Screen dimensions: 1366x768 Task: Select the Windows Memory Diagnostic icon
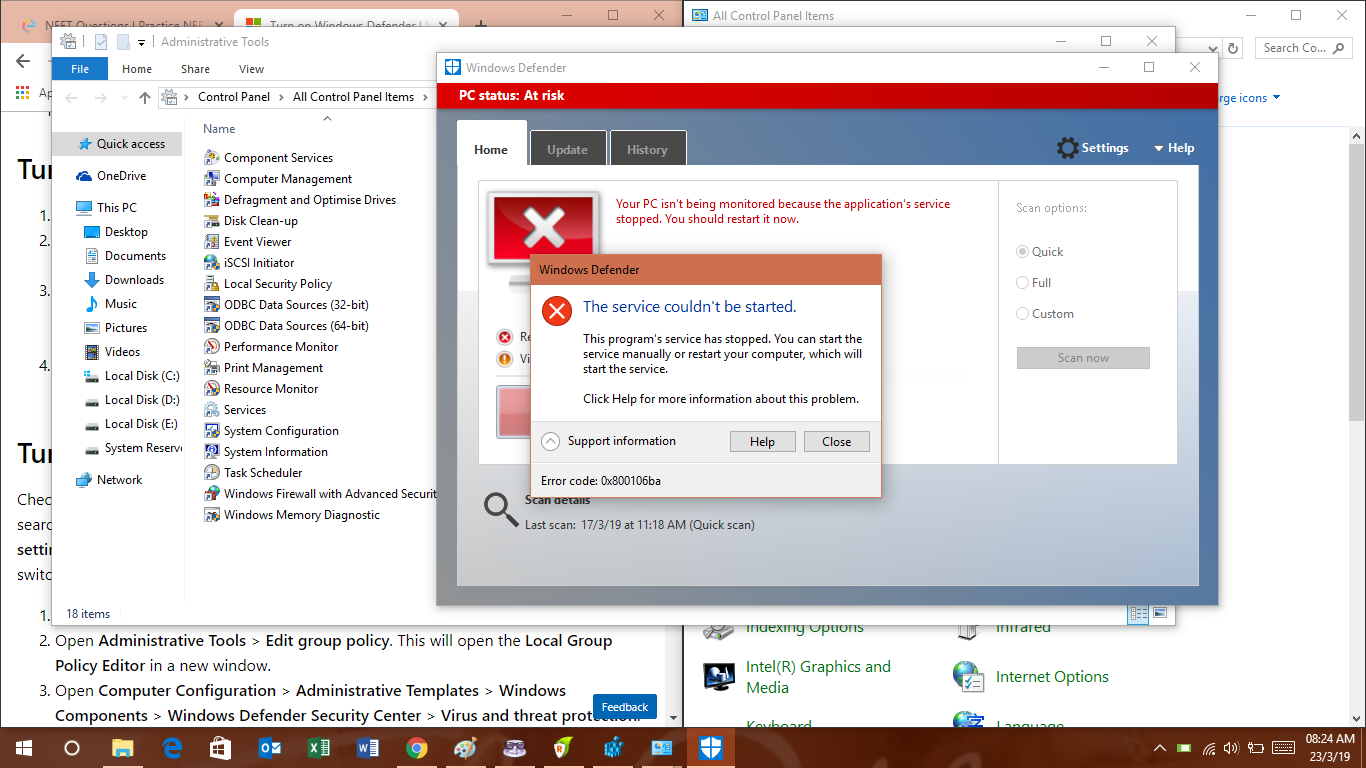212,514
